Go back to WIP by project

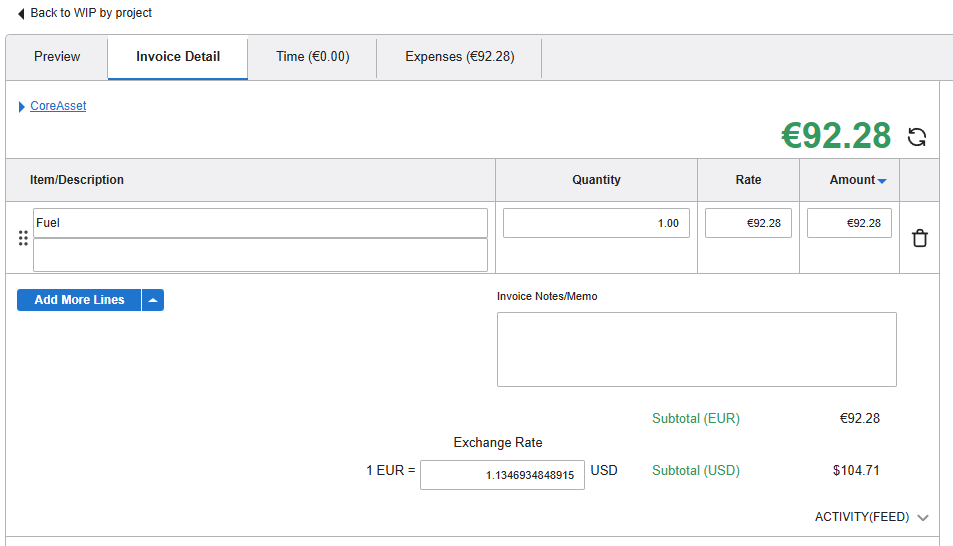pyautogui.click(x=91, y=13)
